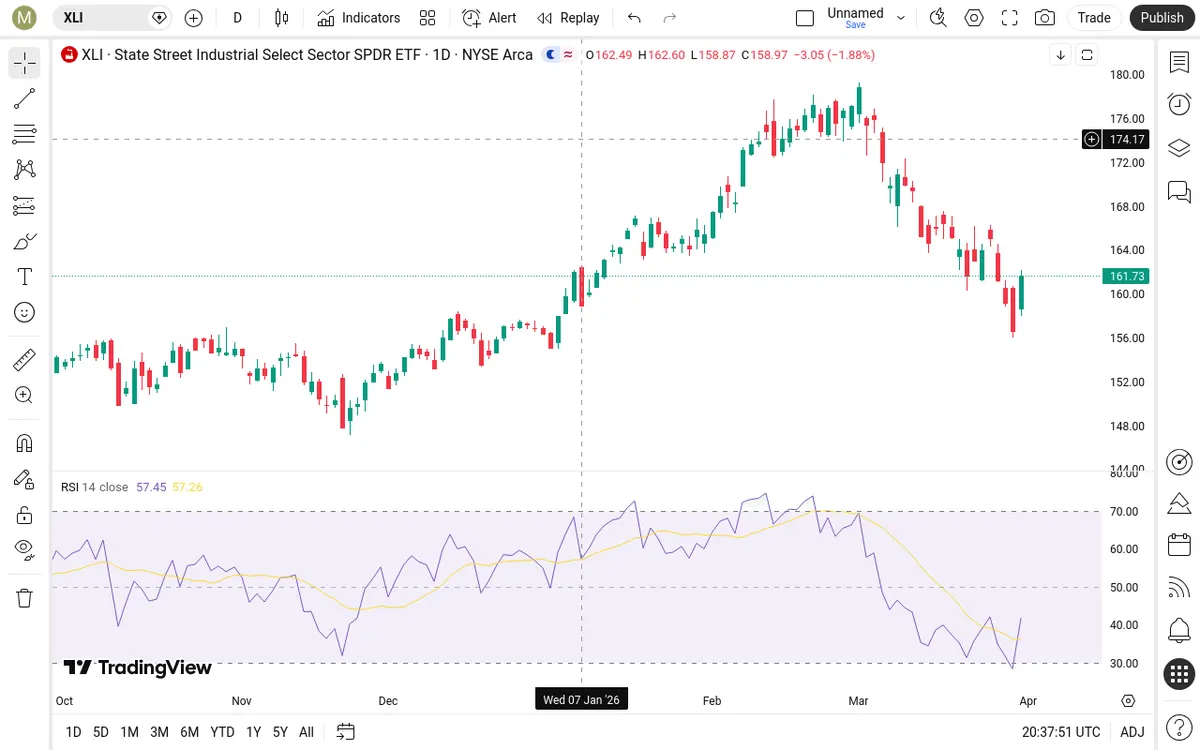The width and height of the screenshot is (1200, 750).
Task: Select the YTD time range
Action: (222, 732)
